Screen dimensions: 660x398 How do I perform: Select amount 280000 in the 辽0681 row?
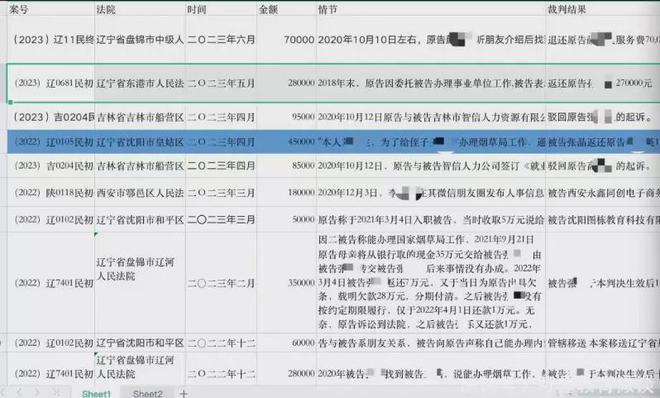pyautogui.click(x=287, y=83)
